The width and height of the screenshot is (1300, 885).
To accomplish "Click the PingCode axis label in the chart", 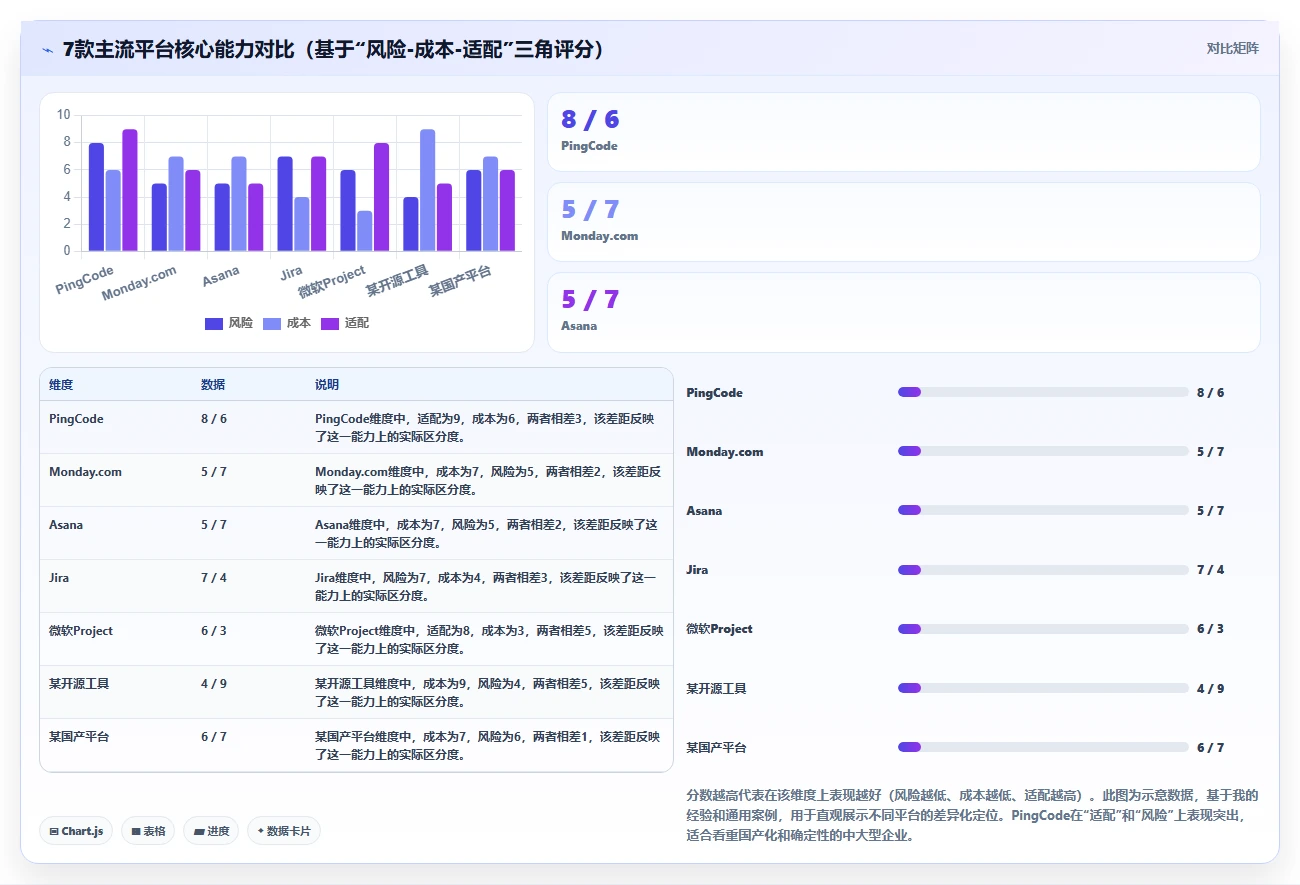I will (85, 279).
